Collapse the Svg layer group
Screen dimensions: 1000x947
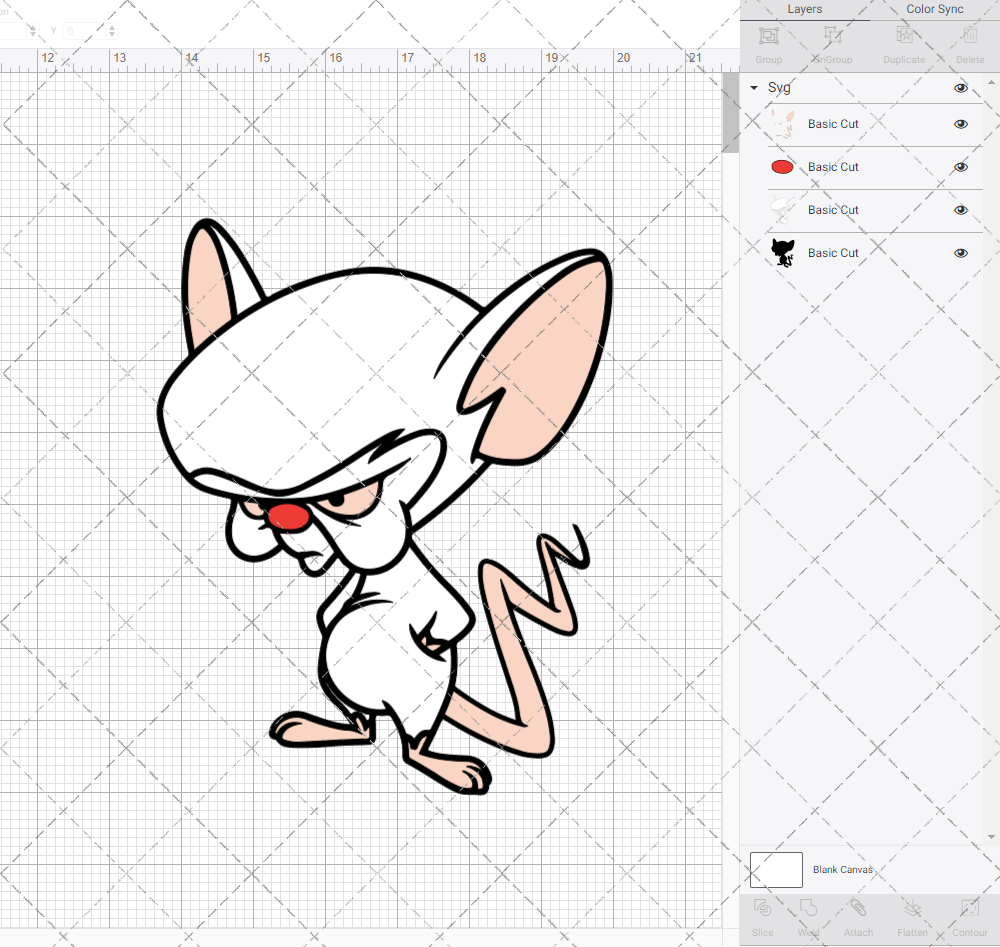pos(754,88)
